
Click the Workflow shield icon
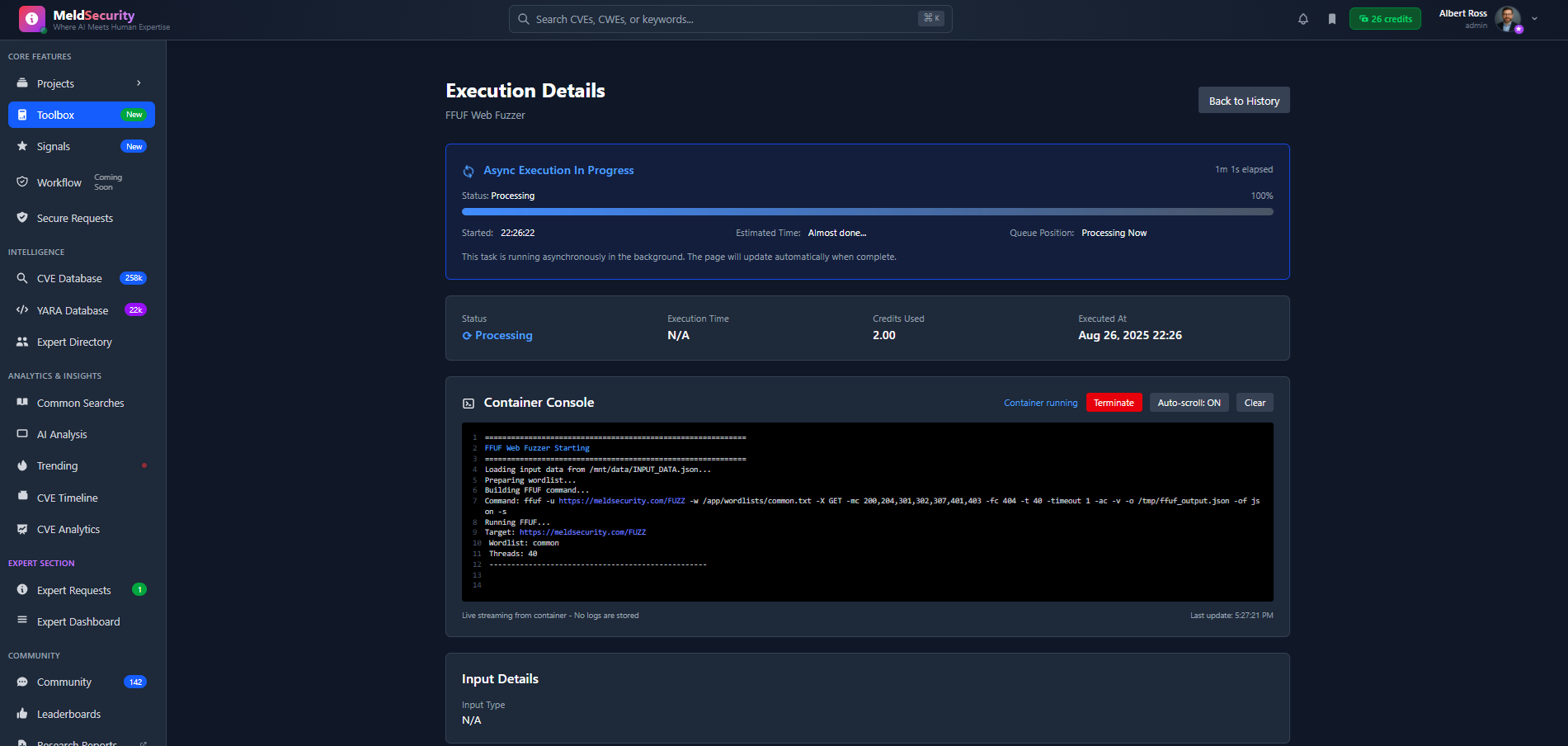[x=22, y=182]
